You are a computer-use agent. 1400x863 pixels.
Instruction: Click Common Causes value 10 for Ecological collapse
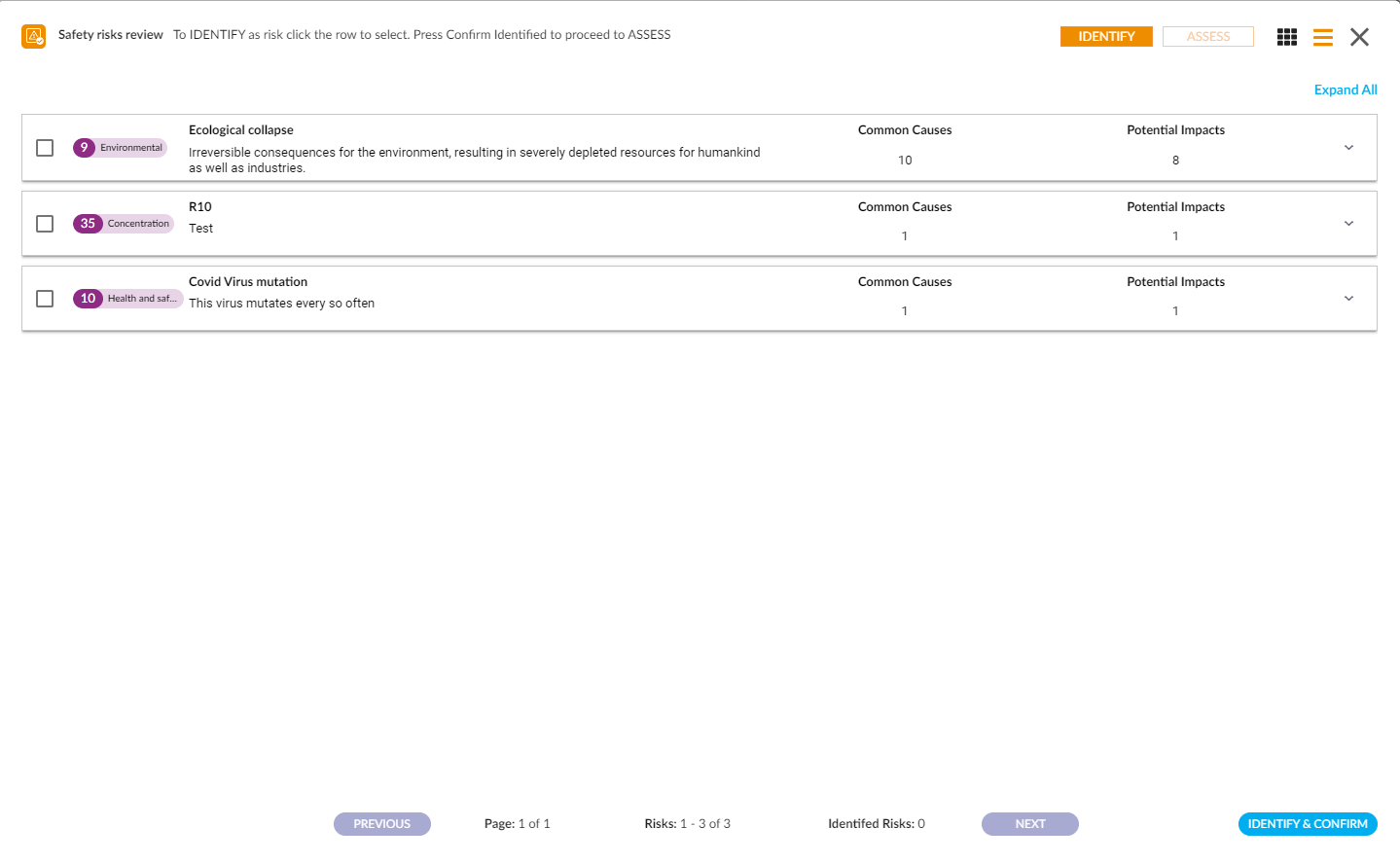pos(905,161)
